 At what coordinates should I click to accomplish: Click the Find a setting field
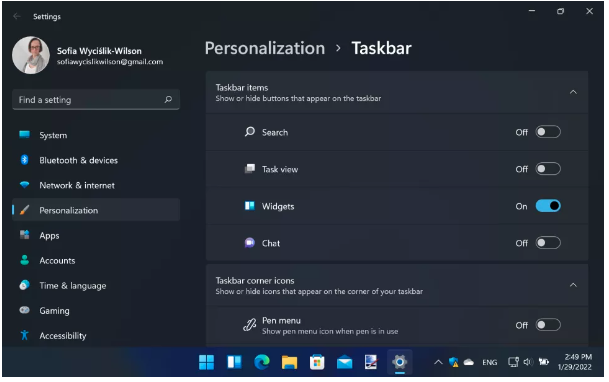point(96,100)
